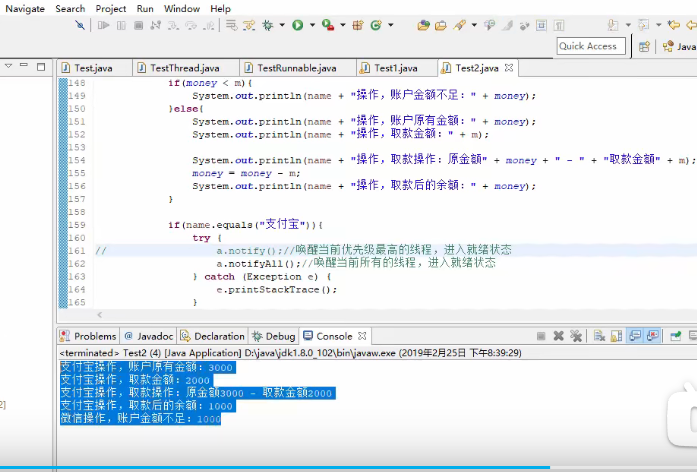Click the Open Type icon
697x472 pixels.
click(424, 25)
